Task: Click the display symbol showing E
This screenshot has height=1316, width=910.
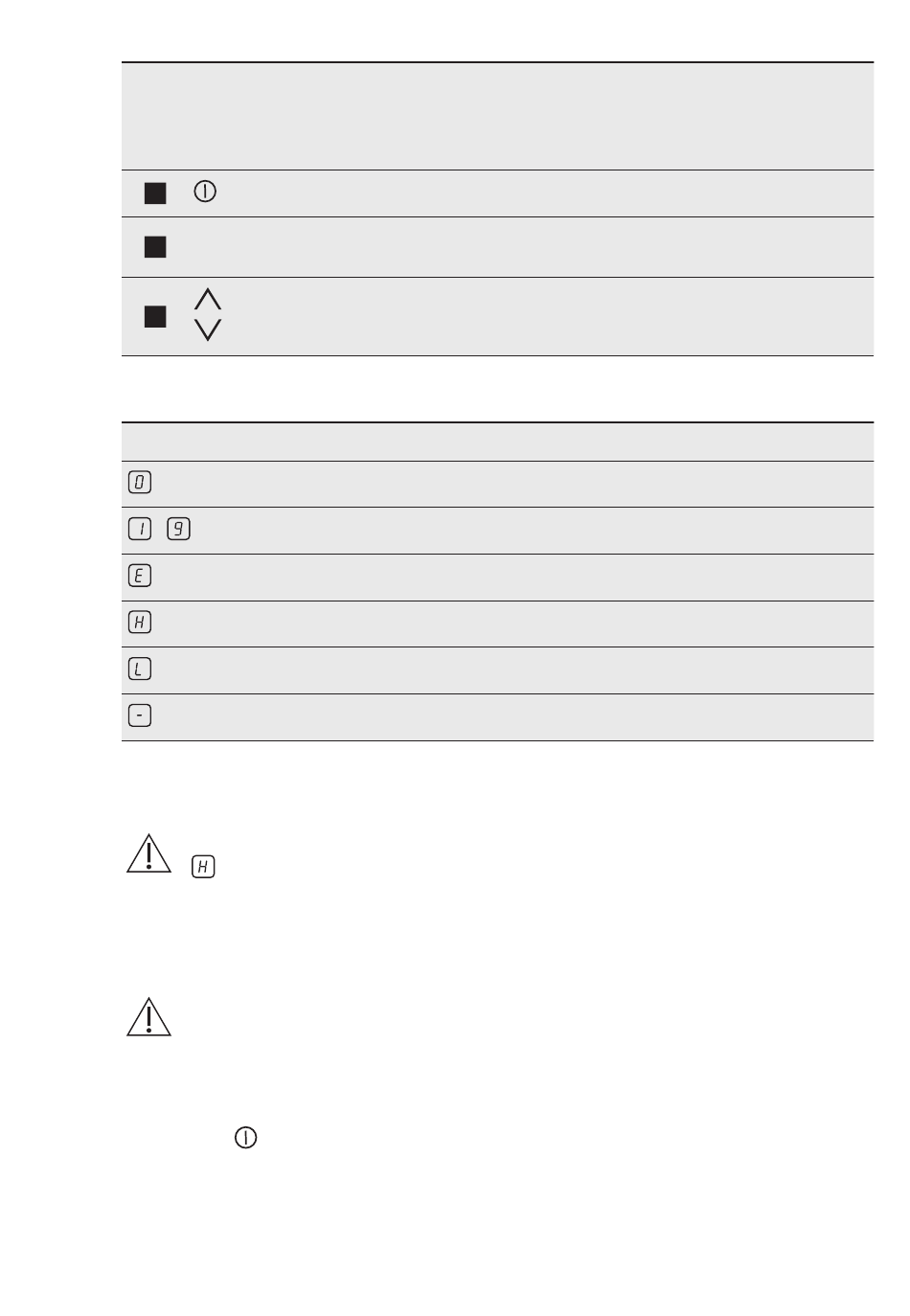Action: pos(140,576)
